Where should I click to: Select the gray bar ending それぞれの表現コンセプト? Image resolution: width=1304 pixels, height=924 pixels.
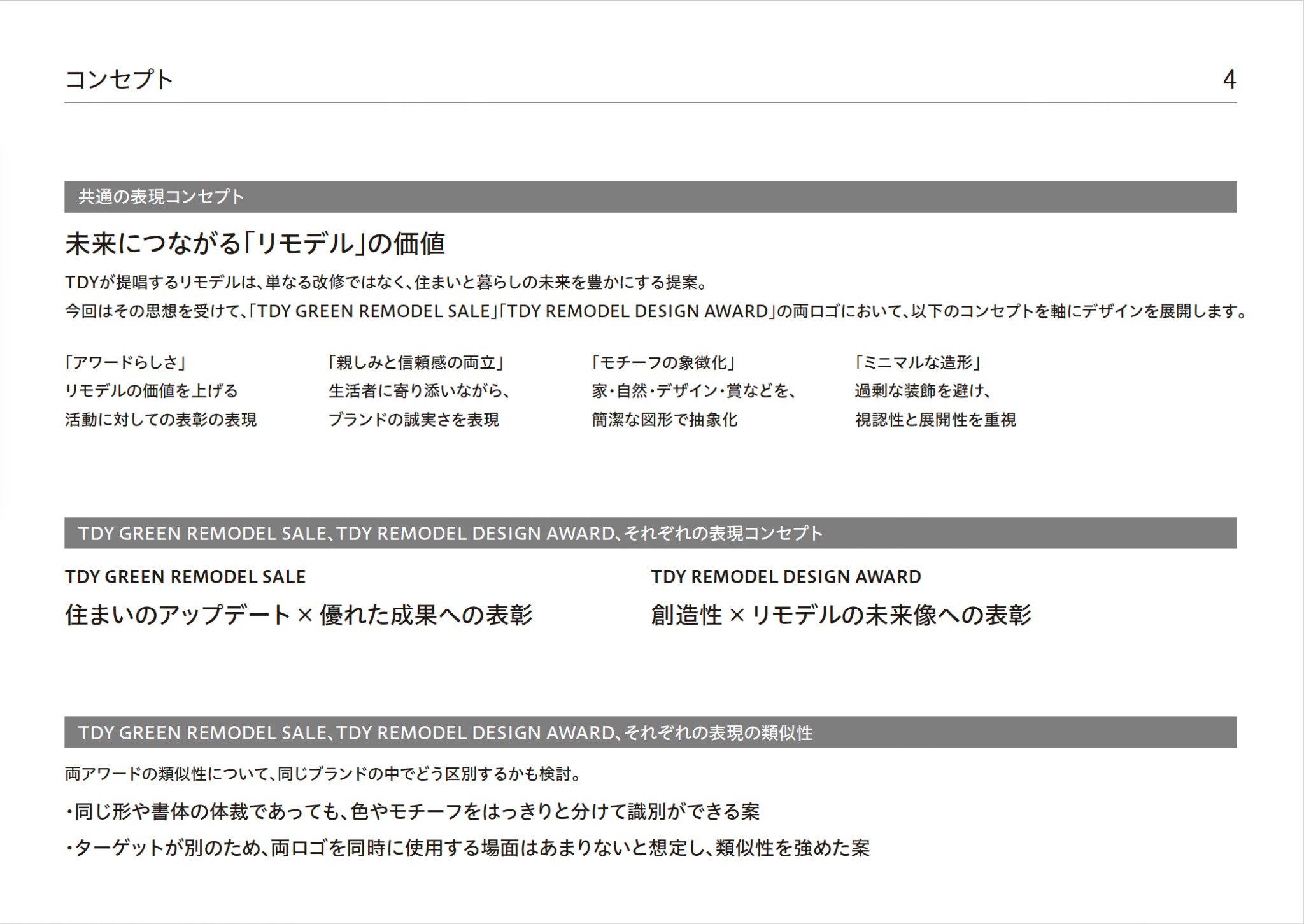point(651,533)
